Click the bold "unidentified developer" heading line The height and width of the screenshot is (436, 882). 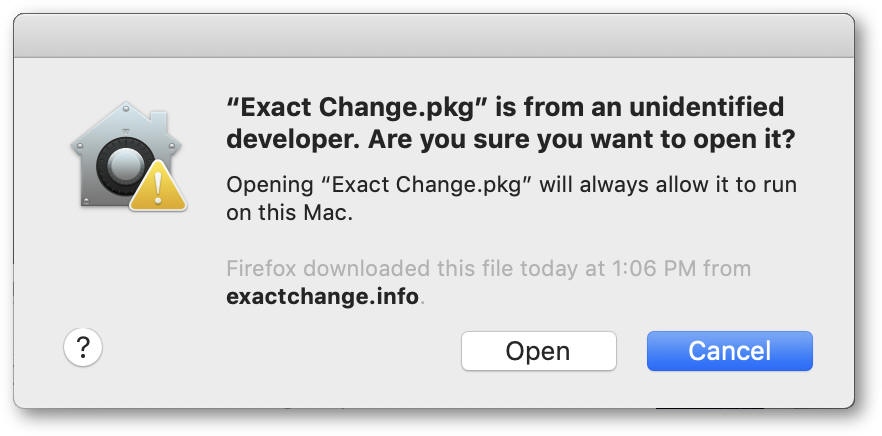505,107
